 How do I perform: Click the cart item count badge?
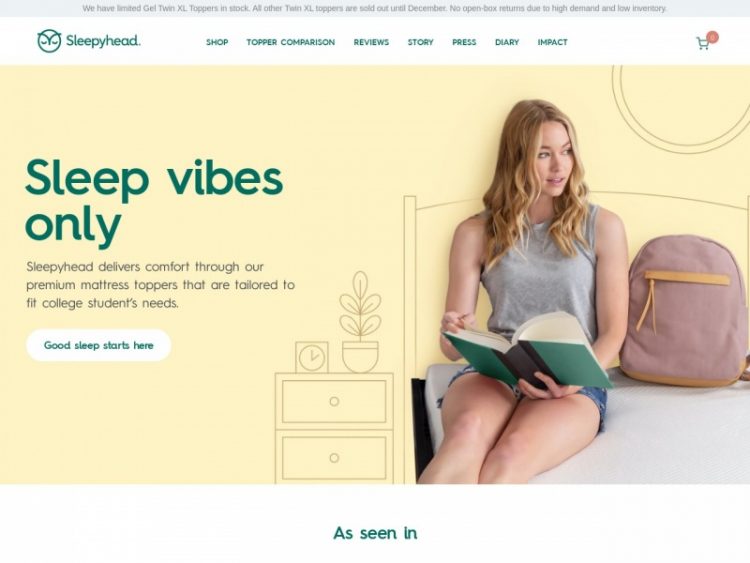(x=712, y=37)
